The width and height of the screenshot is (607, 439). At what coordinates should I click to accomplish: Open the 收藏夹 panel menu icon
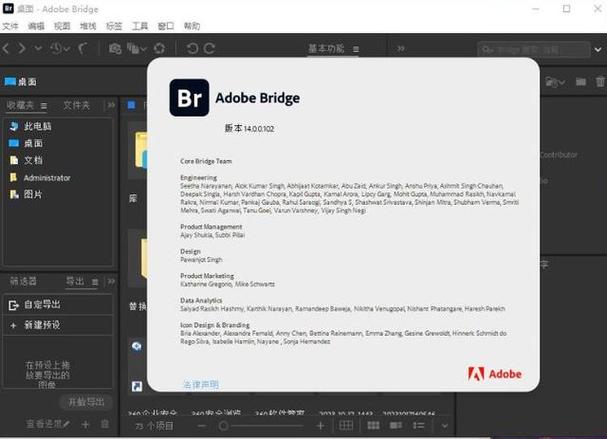44,106
